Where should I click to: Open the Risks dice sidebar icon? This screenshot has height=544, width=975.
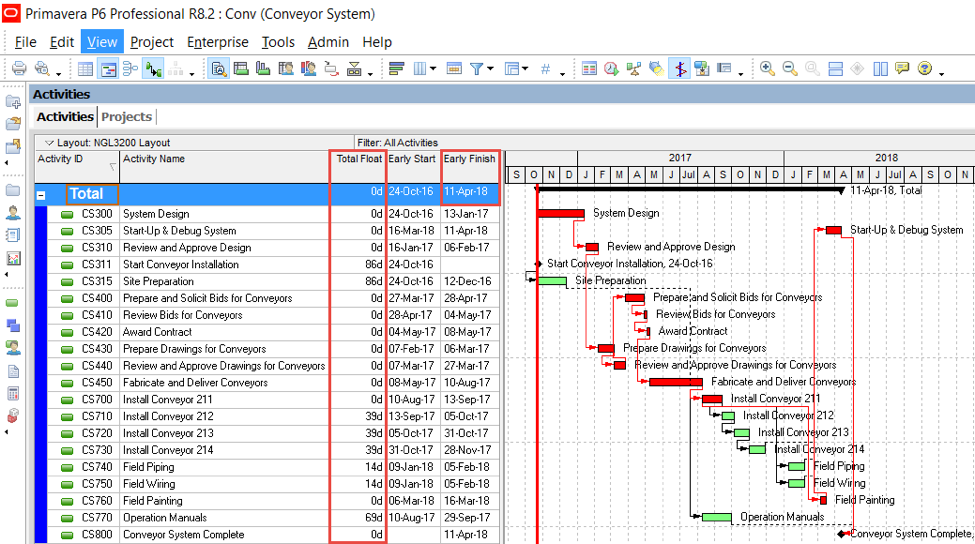pyautogui.click(x=12, y=416)
